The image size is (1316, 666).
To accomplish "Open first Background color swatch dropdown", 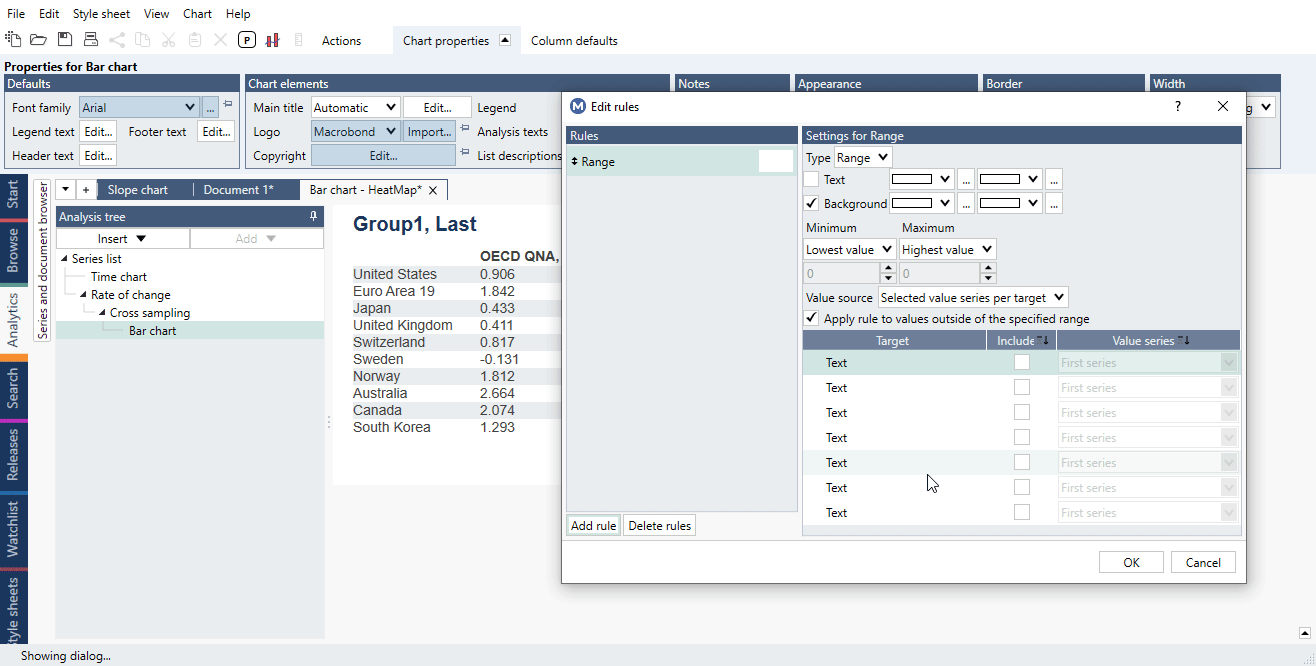I will click(922, 204).
